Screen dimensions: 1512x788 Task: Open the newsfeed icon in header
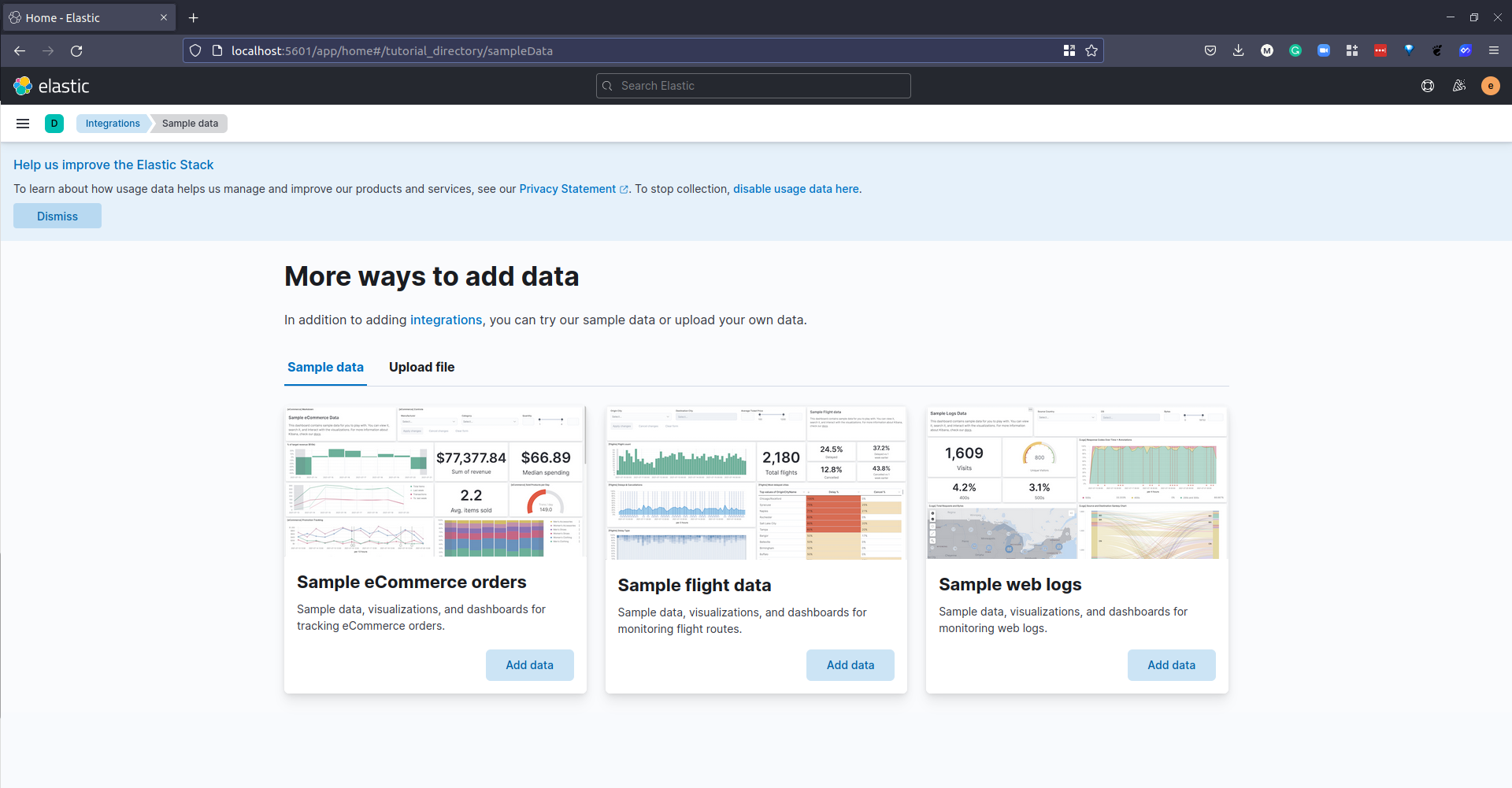(x=1459, y=86)
